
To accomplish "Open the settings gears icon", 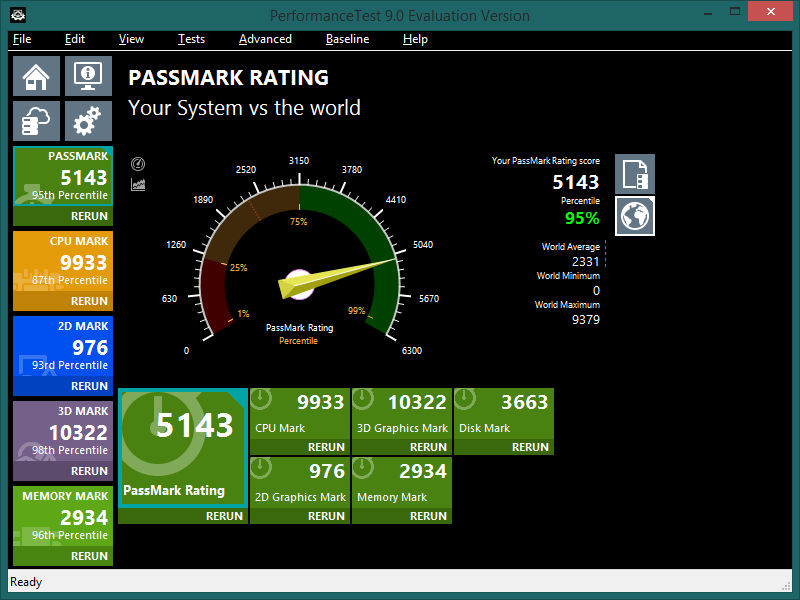I will point(88,121).
